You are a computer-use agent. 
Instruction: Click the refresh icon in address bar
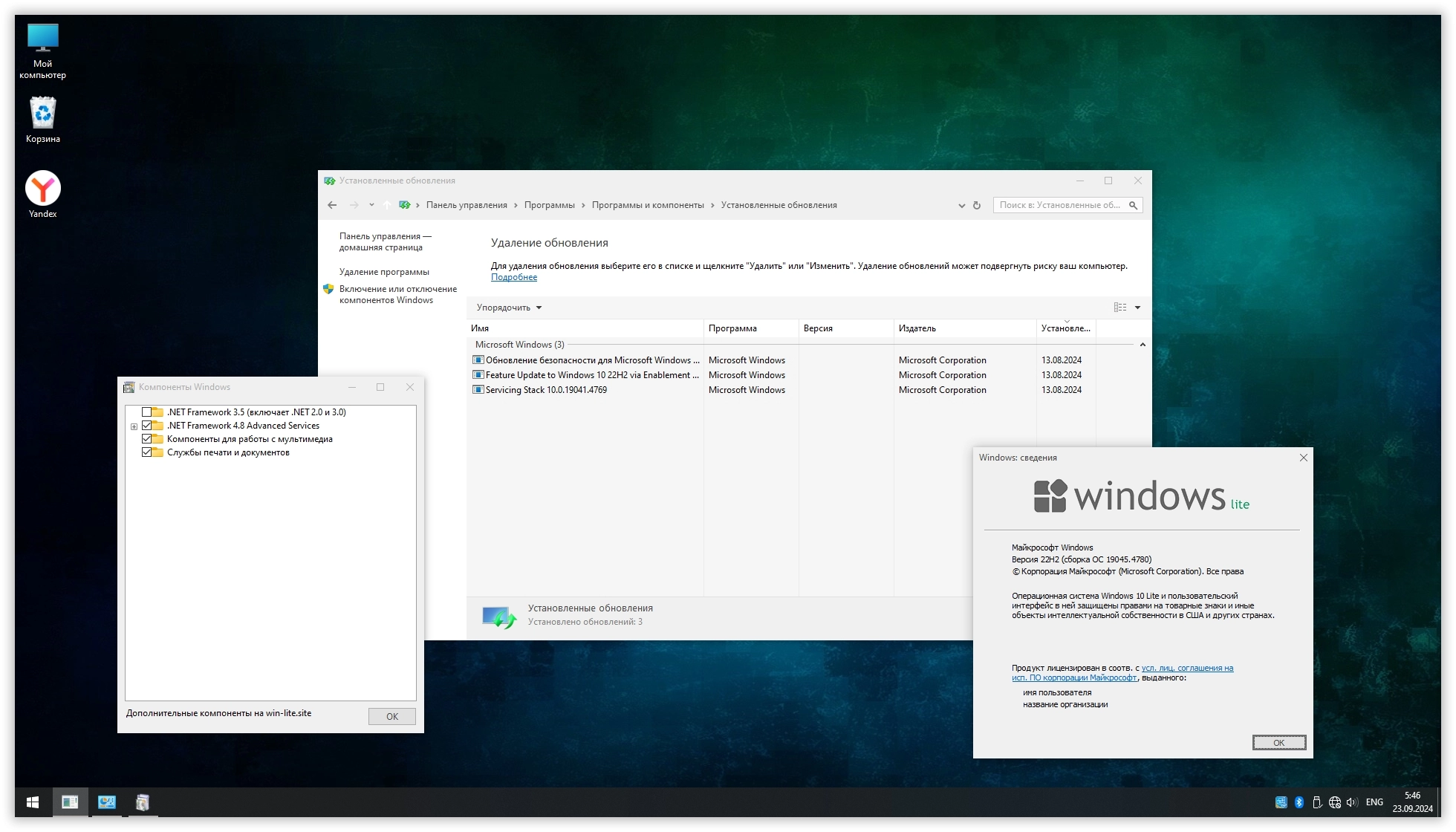click(977, 206)
